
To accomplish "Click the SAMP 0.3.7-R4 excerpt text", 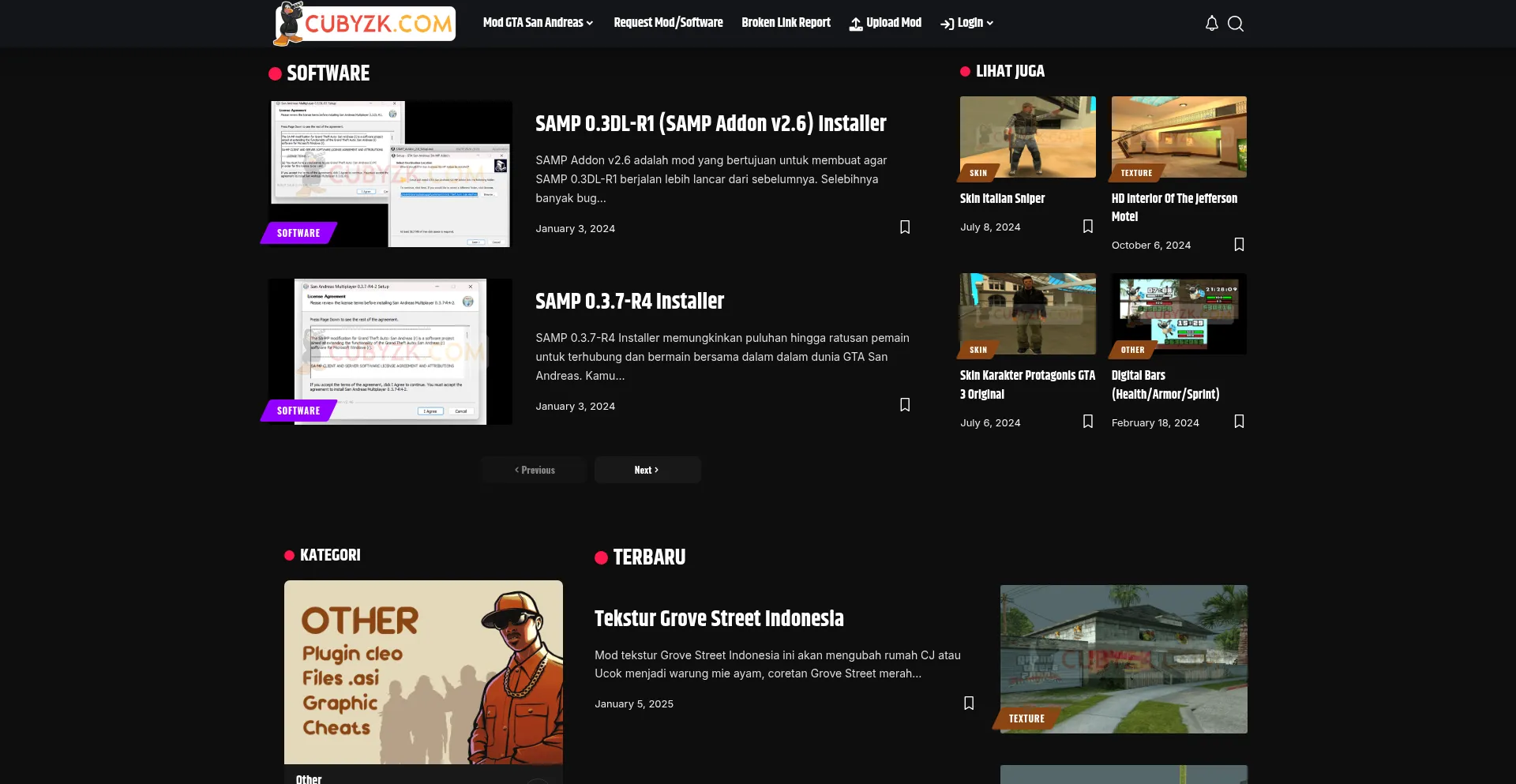I will point(722,357).
